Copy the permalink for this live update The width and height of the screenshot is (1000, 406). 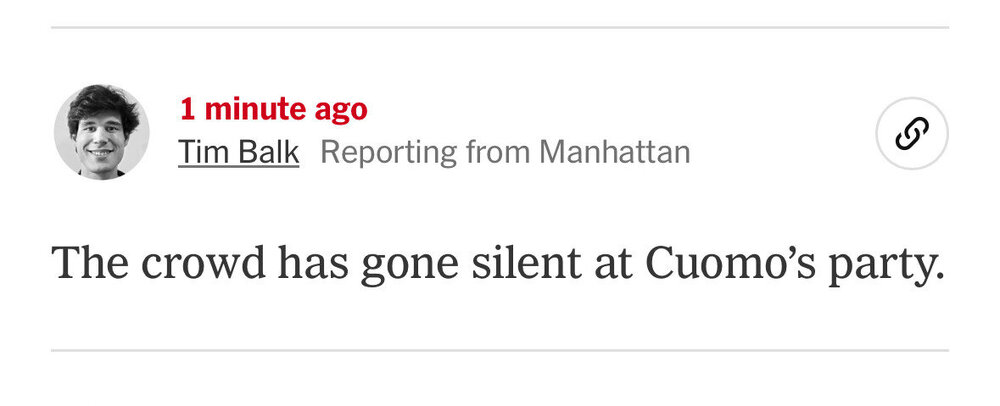(x=912, y=133)
